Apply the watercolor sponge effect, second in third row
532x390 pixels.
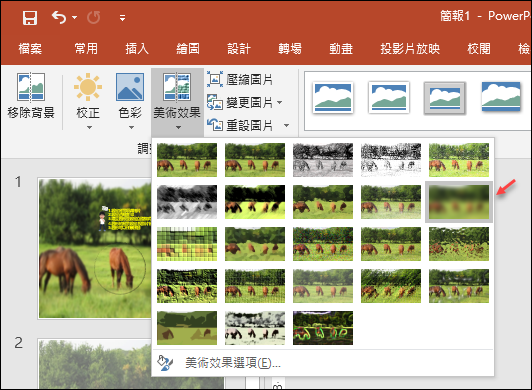(255, 244)
